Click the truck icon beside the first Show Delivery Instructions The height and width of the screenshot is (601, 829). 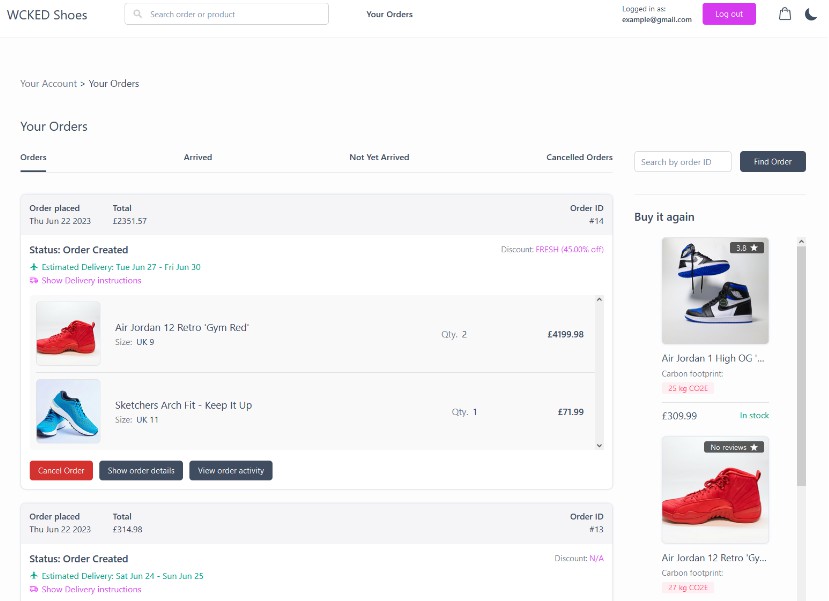pyautogui.click(x=34, y=281)
